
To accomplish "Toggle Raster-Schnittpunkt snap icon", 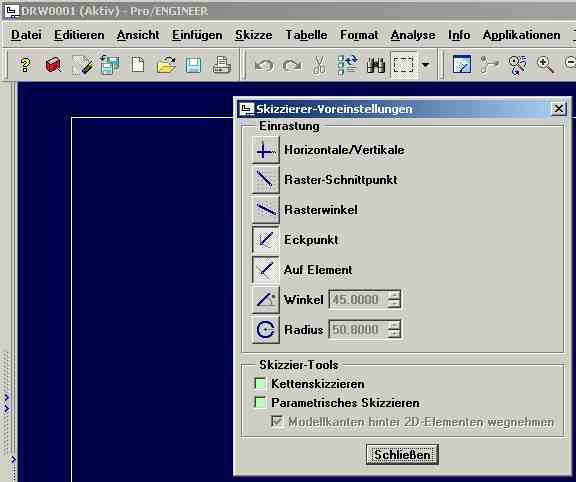I will 266,180.
